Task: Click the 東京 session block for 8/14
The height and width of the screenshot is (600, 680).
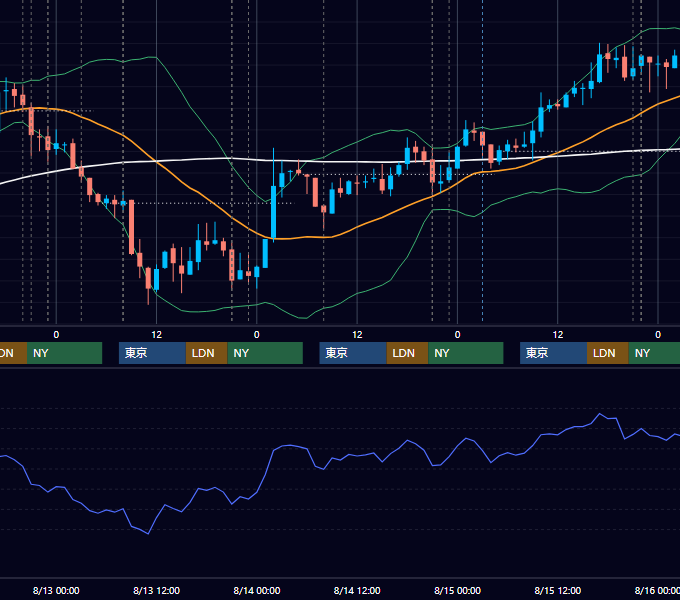Action: pyautogui.click(x=353, y=353)
